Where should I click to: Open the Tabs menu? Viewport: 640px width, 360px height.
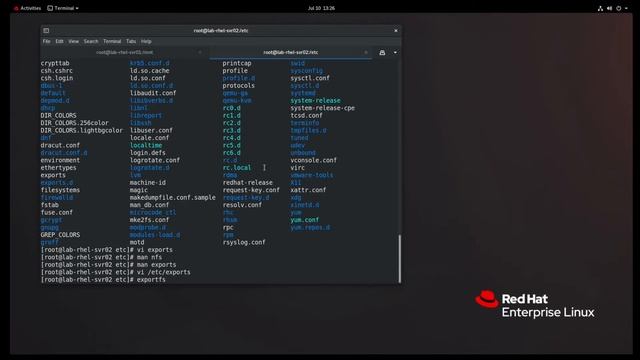tap(131, 41)
